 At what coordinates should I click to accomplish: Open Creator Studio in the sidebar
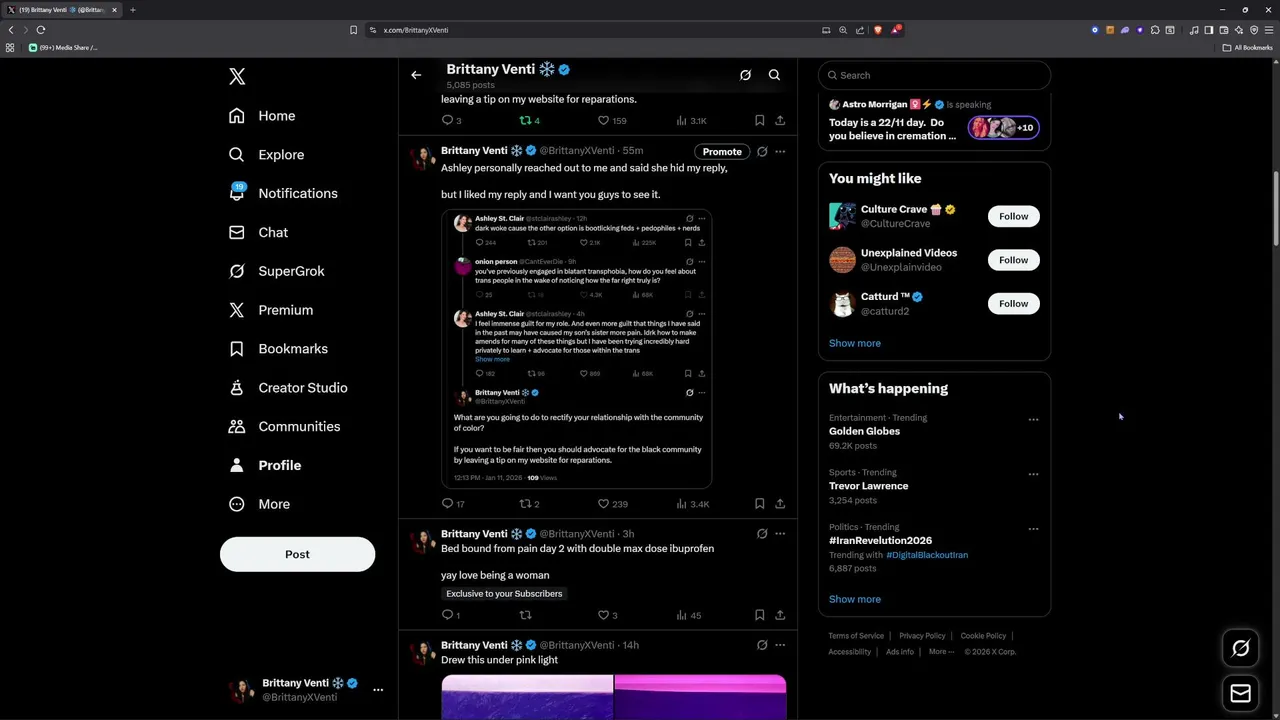(288, 388)
